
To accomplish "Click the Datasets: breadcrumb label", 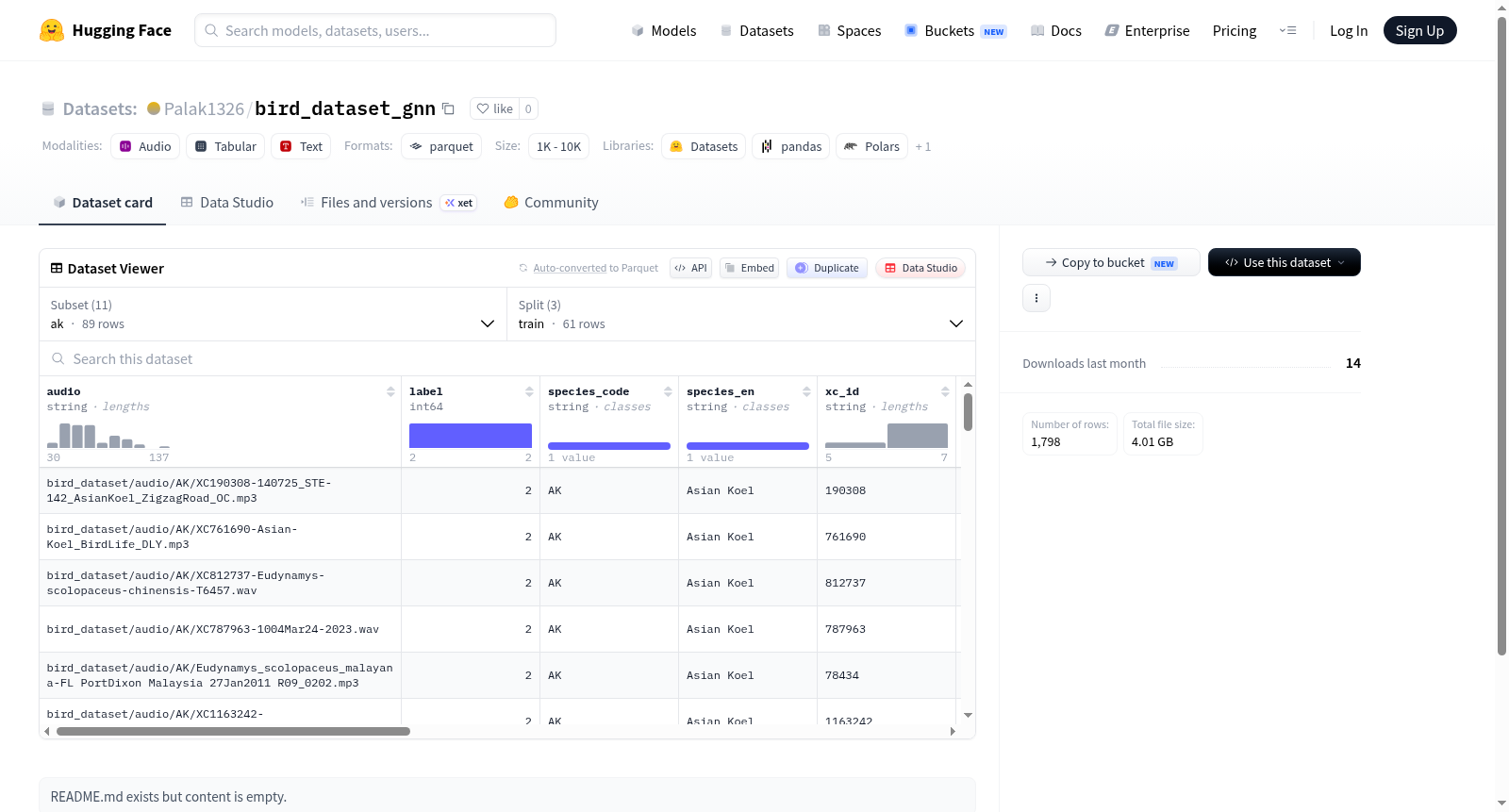I will tap(100, 108).
